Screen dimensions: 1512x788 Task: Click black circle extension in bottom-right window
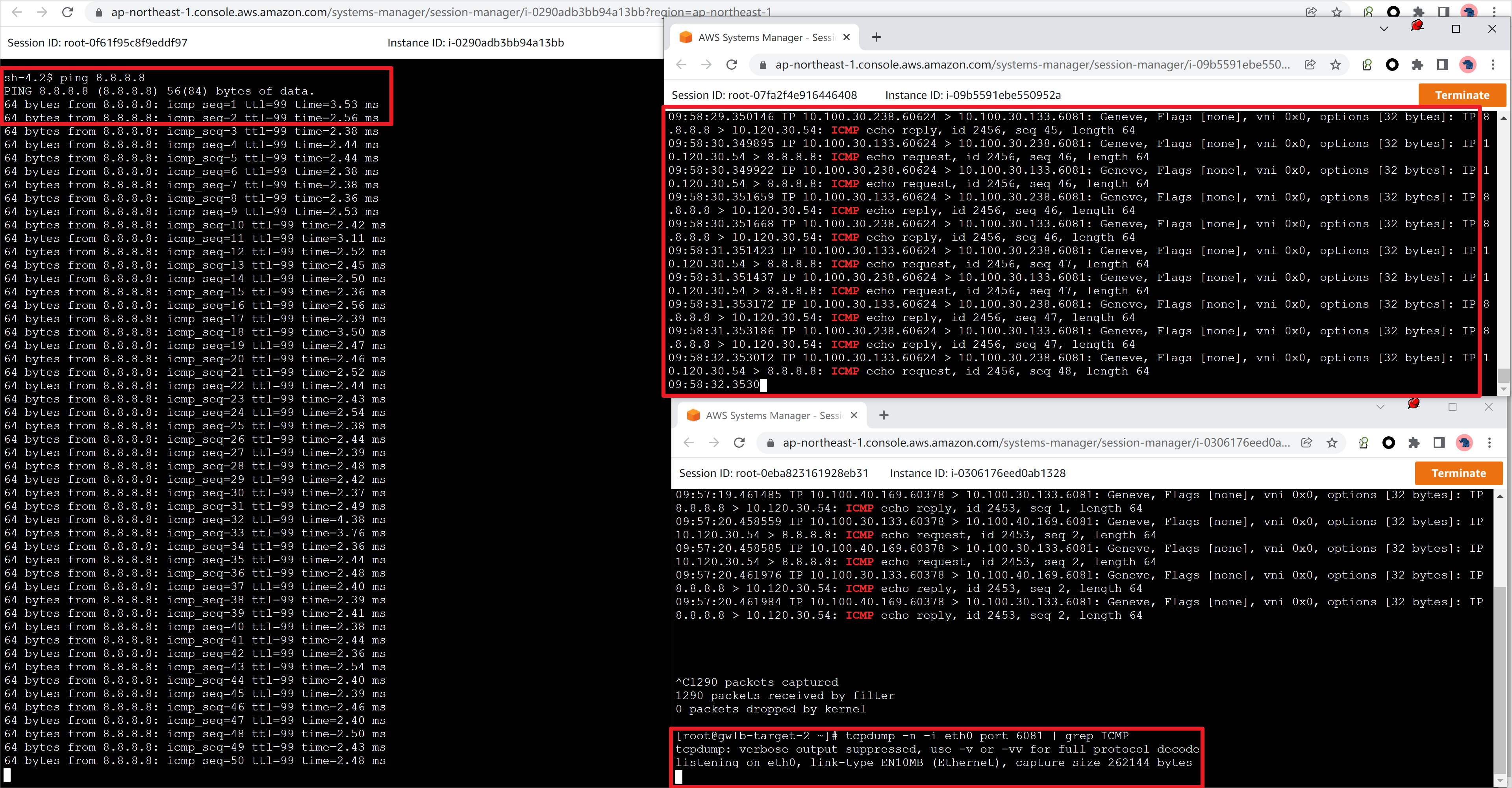tap(1389, 443)
